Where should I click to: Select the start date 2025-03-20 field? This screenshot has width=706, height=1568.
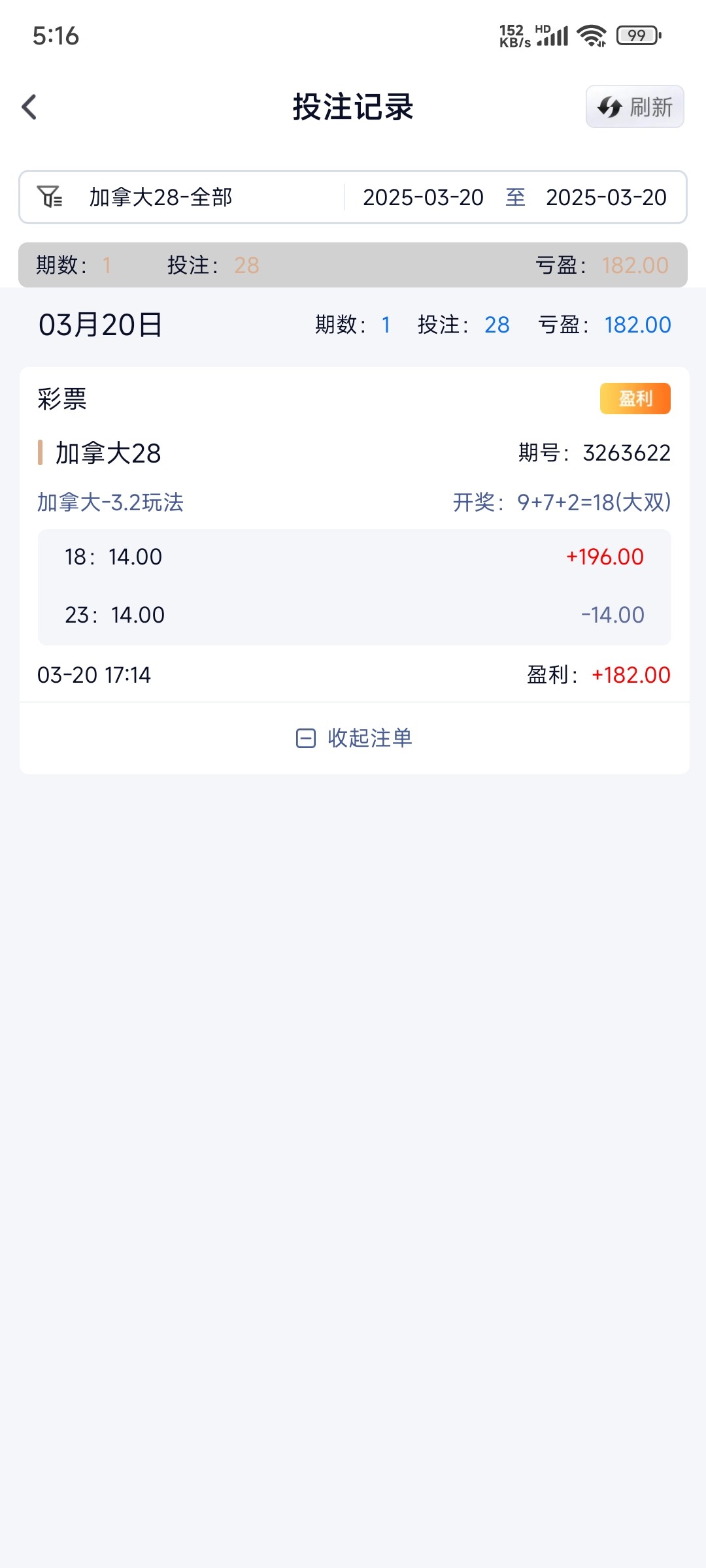pos(423,197)
